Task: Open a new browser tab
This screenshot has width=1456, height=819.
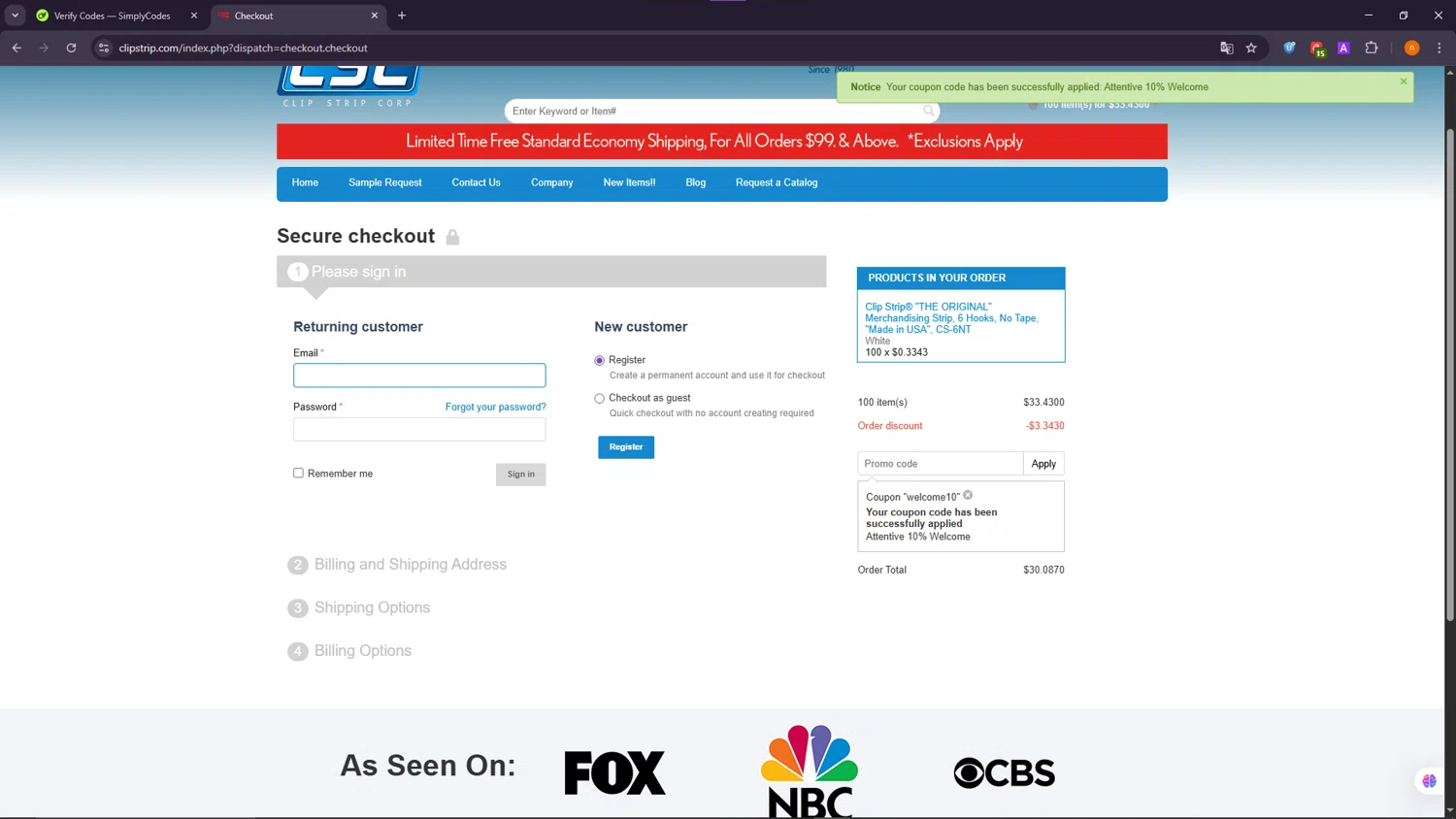Action: (402, 16)
